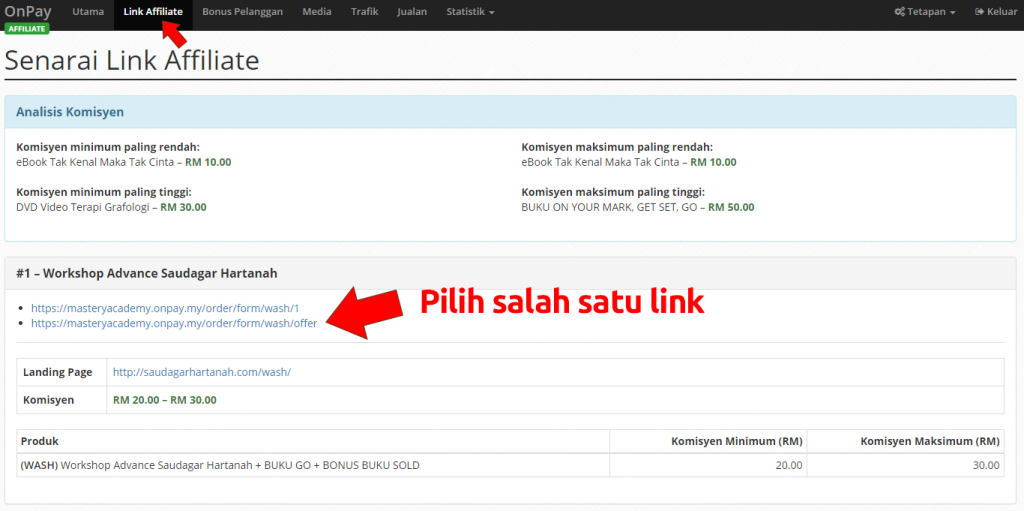Click the Komisyen Minimum (RM) column header
The height and width of the screenshot is (511, 1024).
tap(736, 441)
